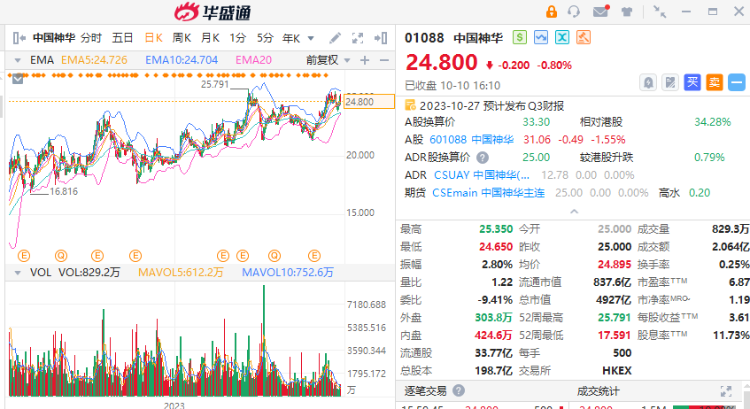Collapse related securities list chevron
The image size is (750, 409).
[574, 211]
